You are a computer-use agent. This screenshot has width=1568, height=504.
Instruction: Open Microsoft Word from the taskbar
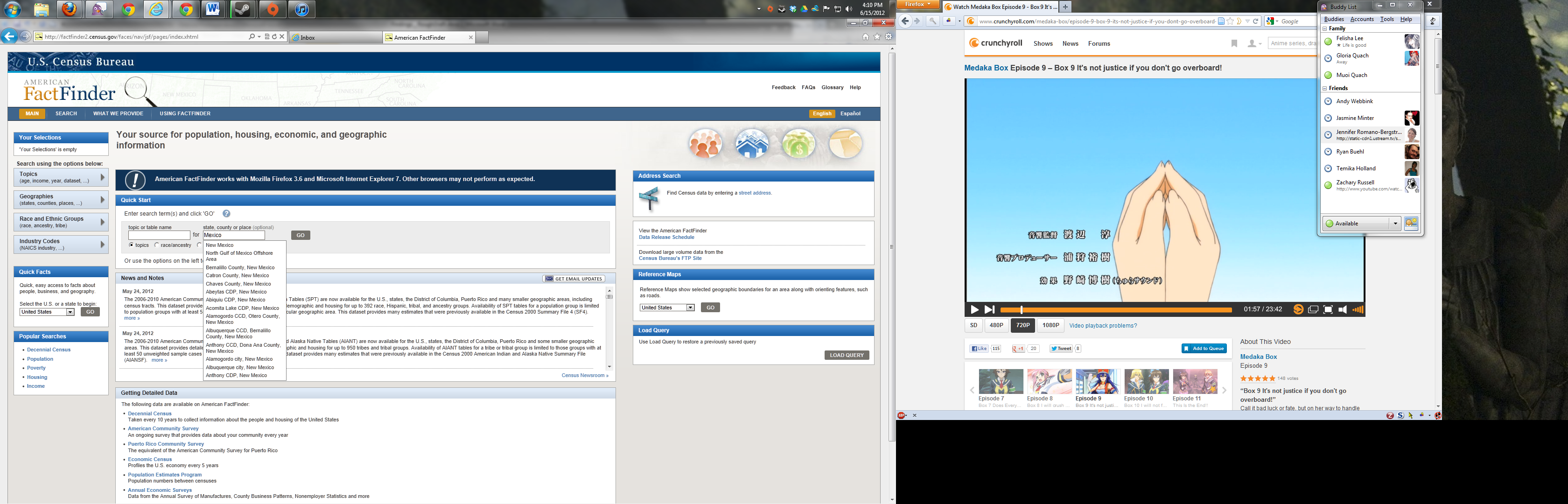tap(213, 9)
